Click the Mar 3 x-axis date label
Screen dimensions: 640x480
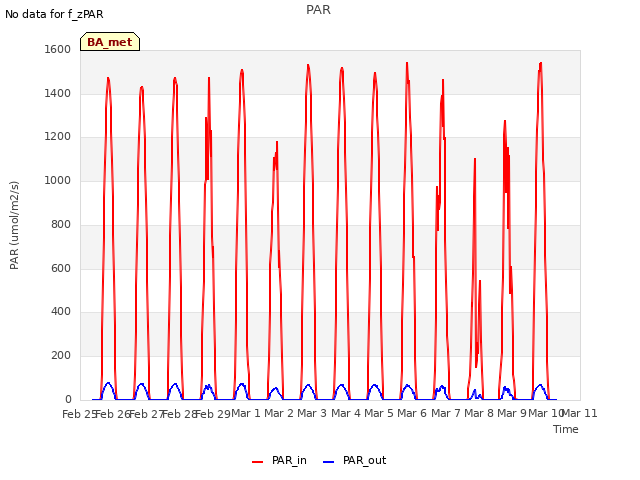point(312,413)
